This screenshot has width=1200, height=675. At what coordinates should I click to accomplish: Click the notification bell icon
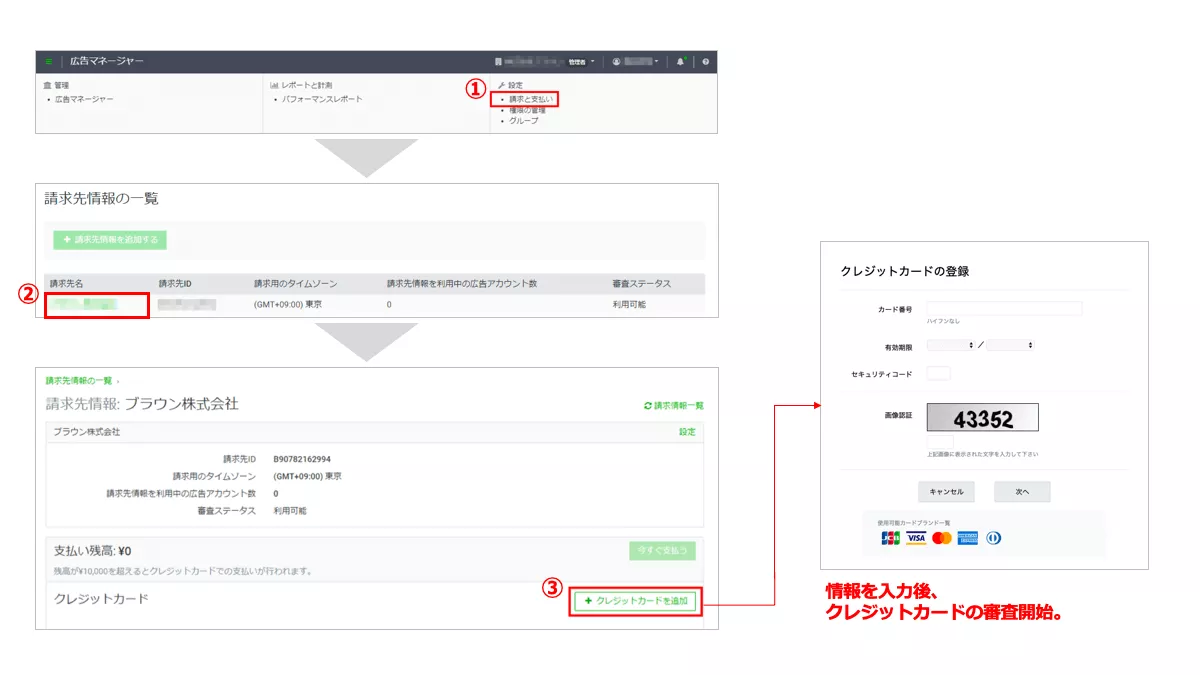(x=681, y=62)
